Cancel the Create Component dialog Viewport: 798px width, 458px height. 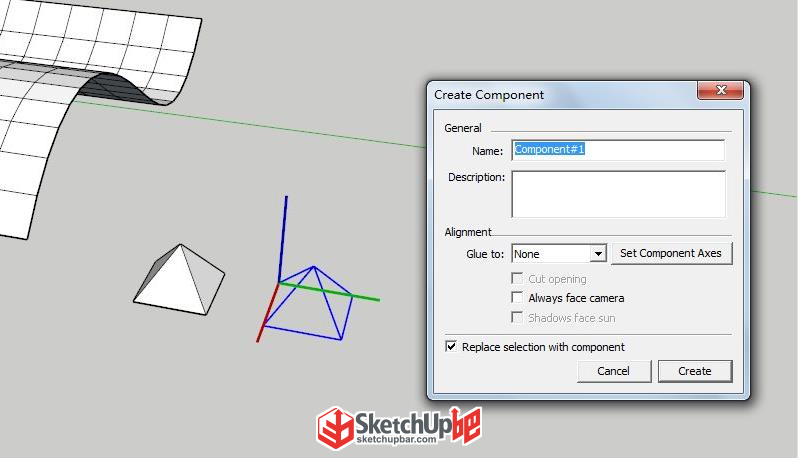coord(614,371)
